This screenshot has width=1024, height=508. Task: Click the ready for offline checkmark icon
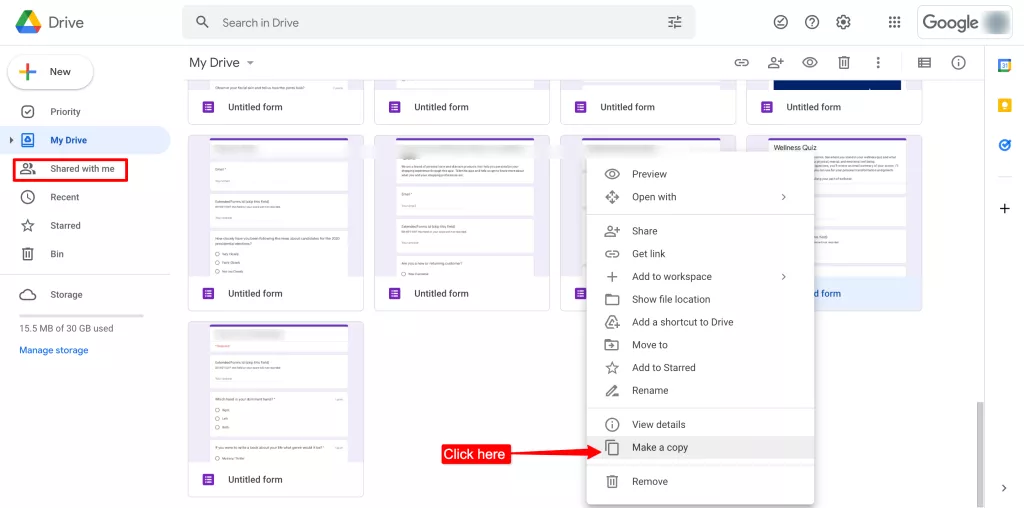(780, 22)
